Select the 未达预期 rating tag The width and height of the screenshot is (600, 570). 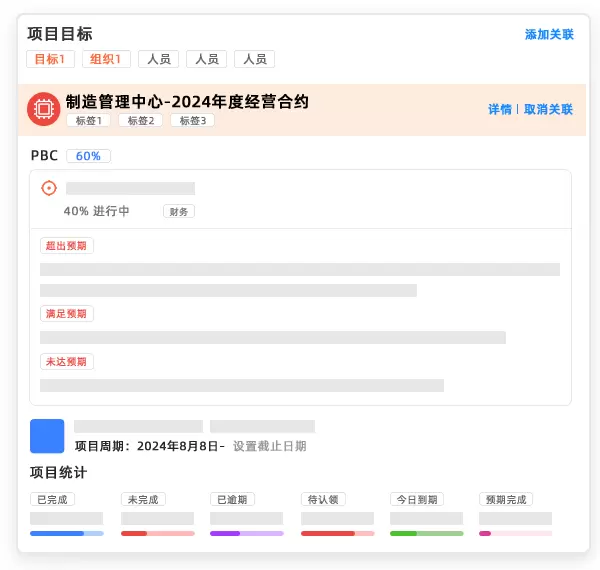click(x=66, y=362)
